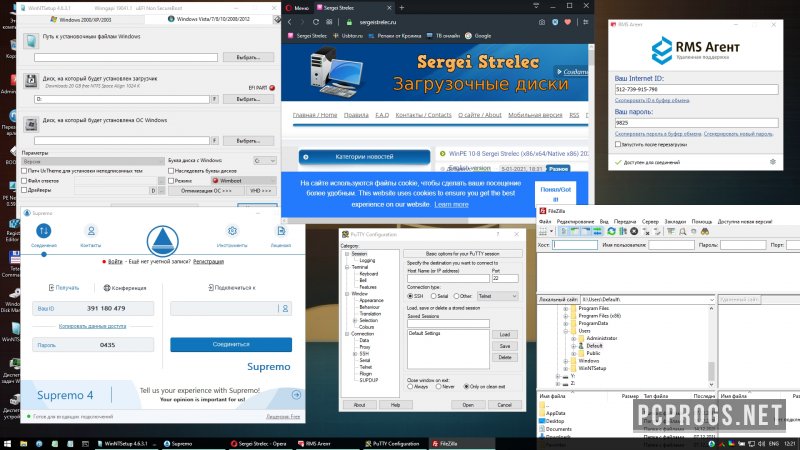Click FileZilla refresh file lists icon
The height and width of the screenshot is (450, 800).
pyautogui.click(x=611, y=232)
